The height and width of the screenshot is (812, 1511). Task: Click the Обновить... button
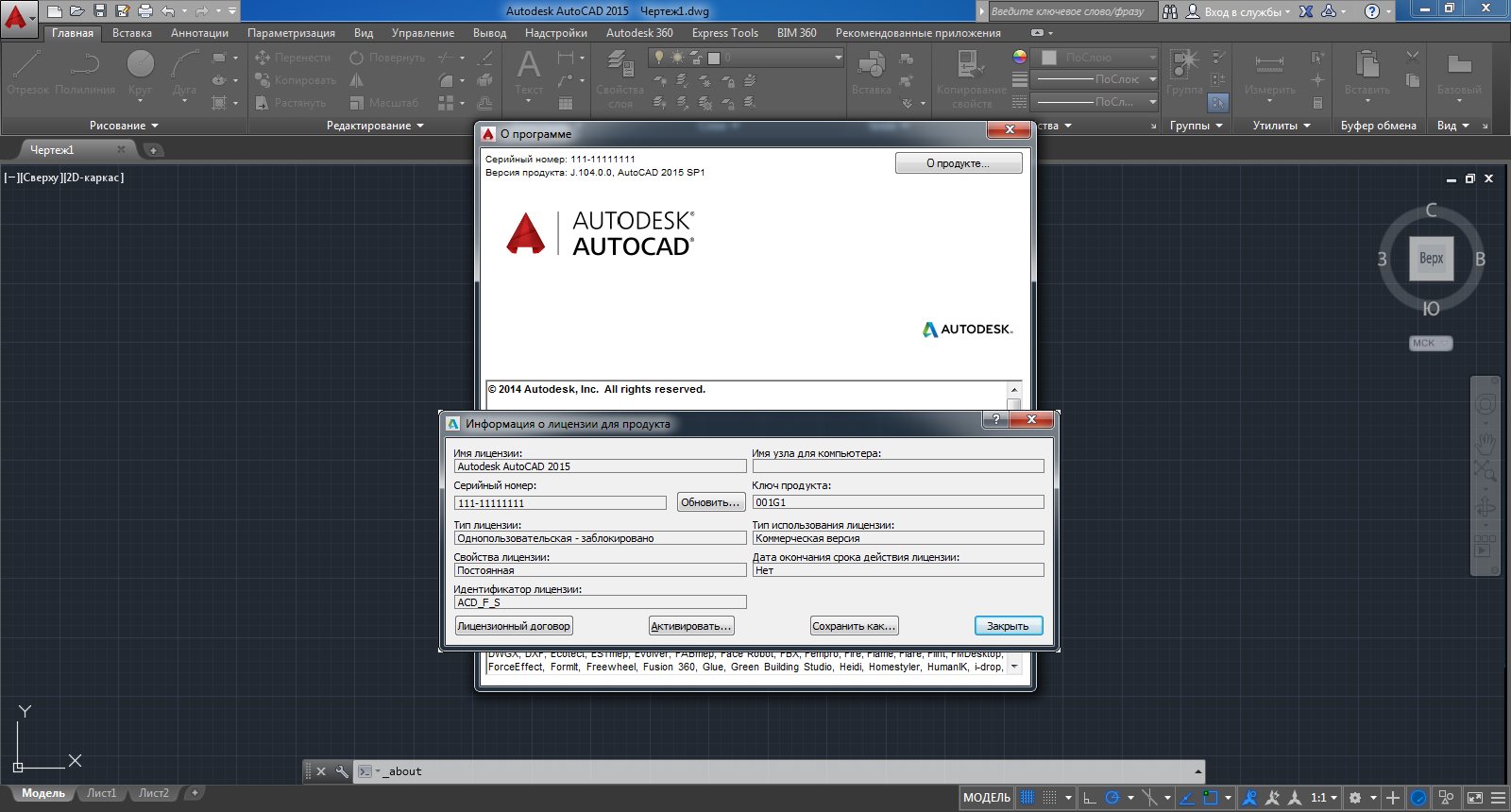point(710,502)
